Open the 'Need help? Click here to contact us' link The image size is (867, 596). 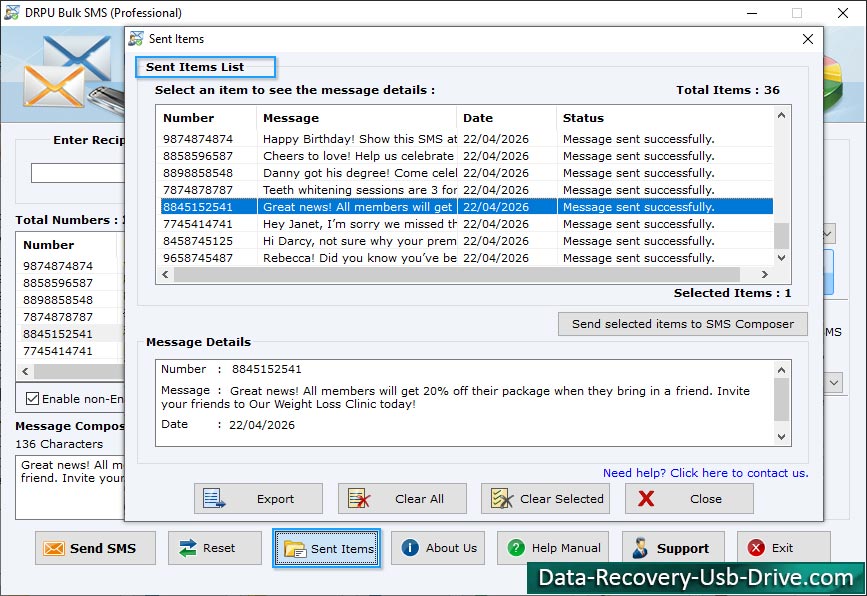(x=706, y=473)
